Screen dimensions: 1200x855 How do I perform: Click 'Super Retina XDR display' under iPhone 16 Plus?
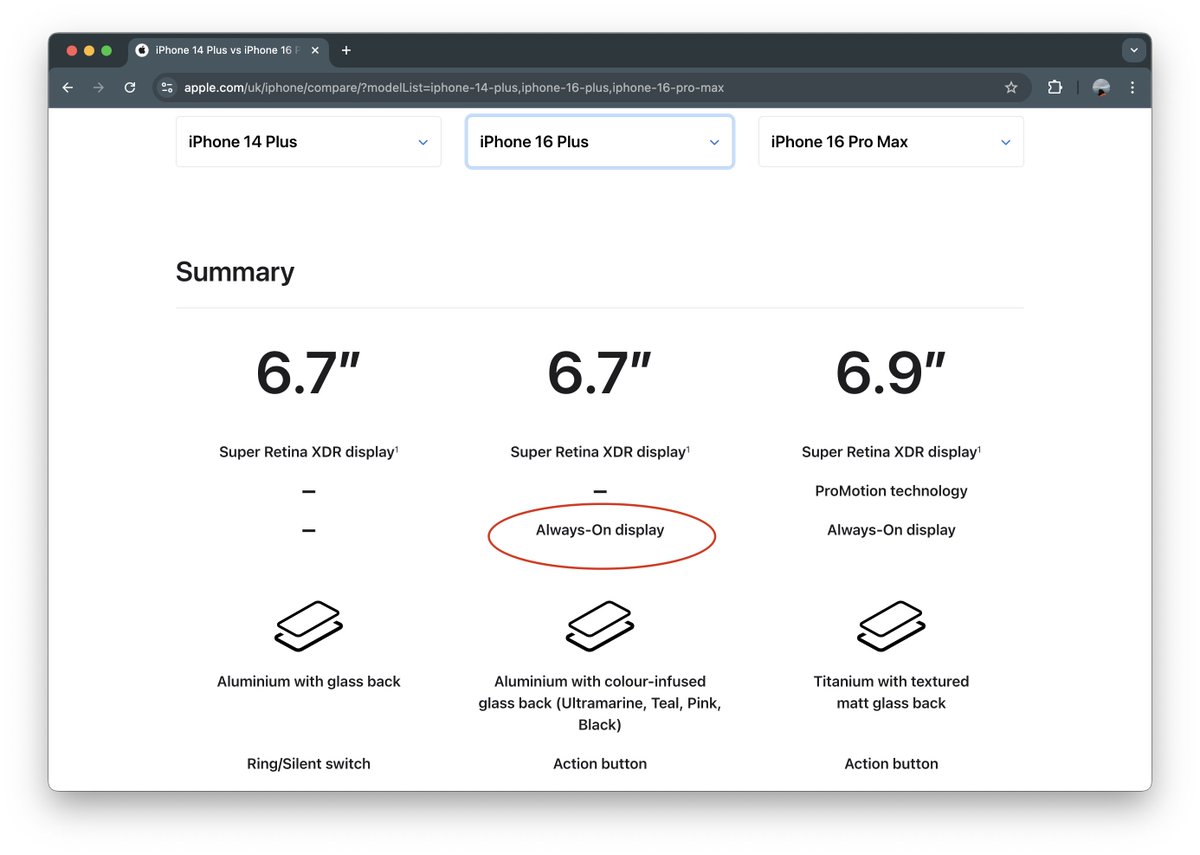(600, 452)
